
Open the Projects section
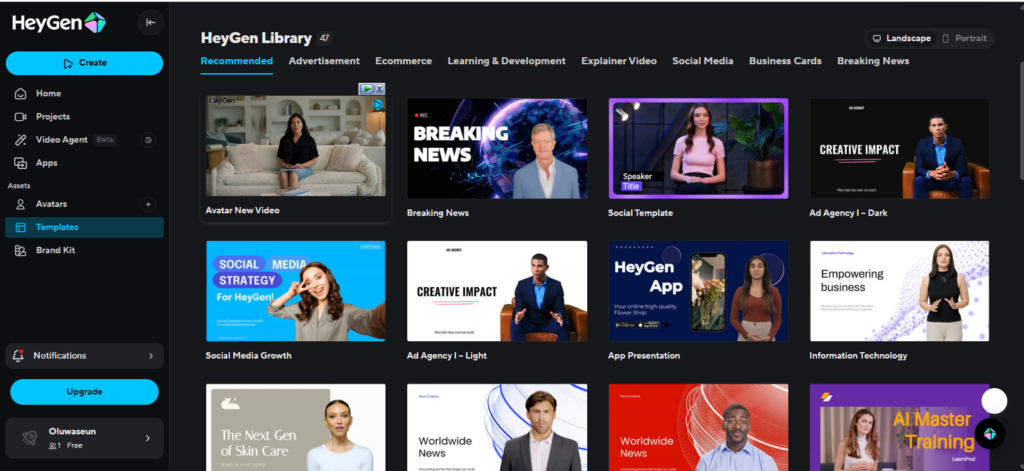point(52,116)
